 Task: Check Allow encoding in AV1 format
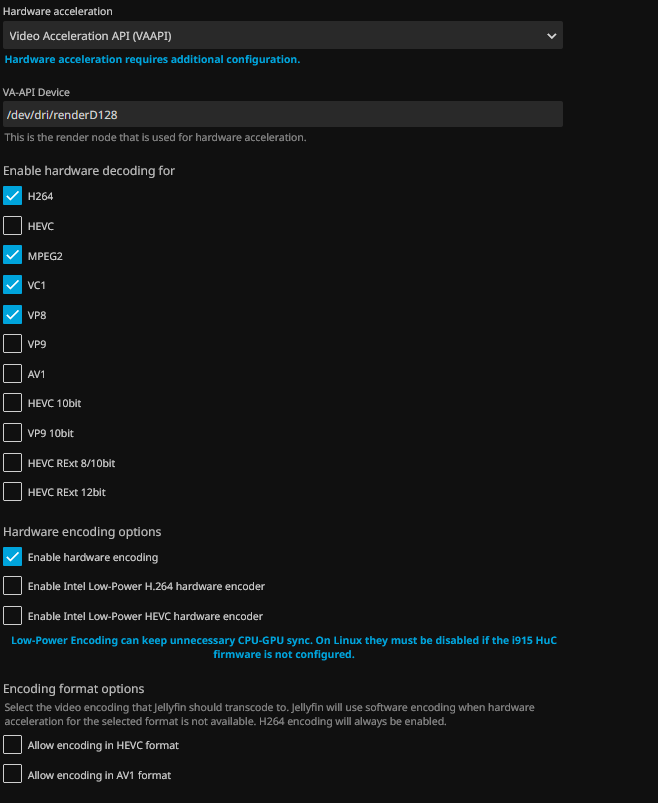tap(13, 775)
